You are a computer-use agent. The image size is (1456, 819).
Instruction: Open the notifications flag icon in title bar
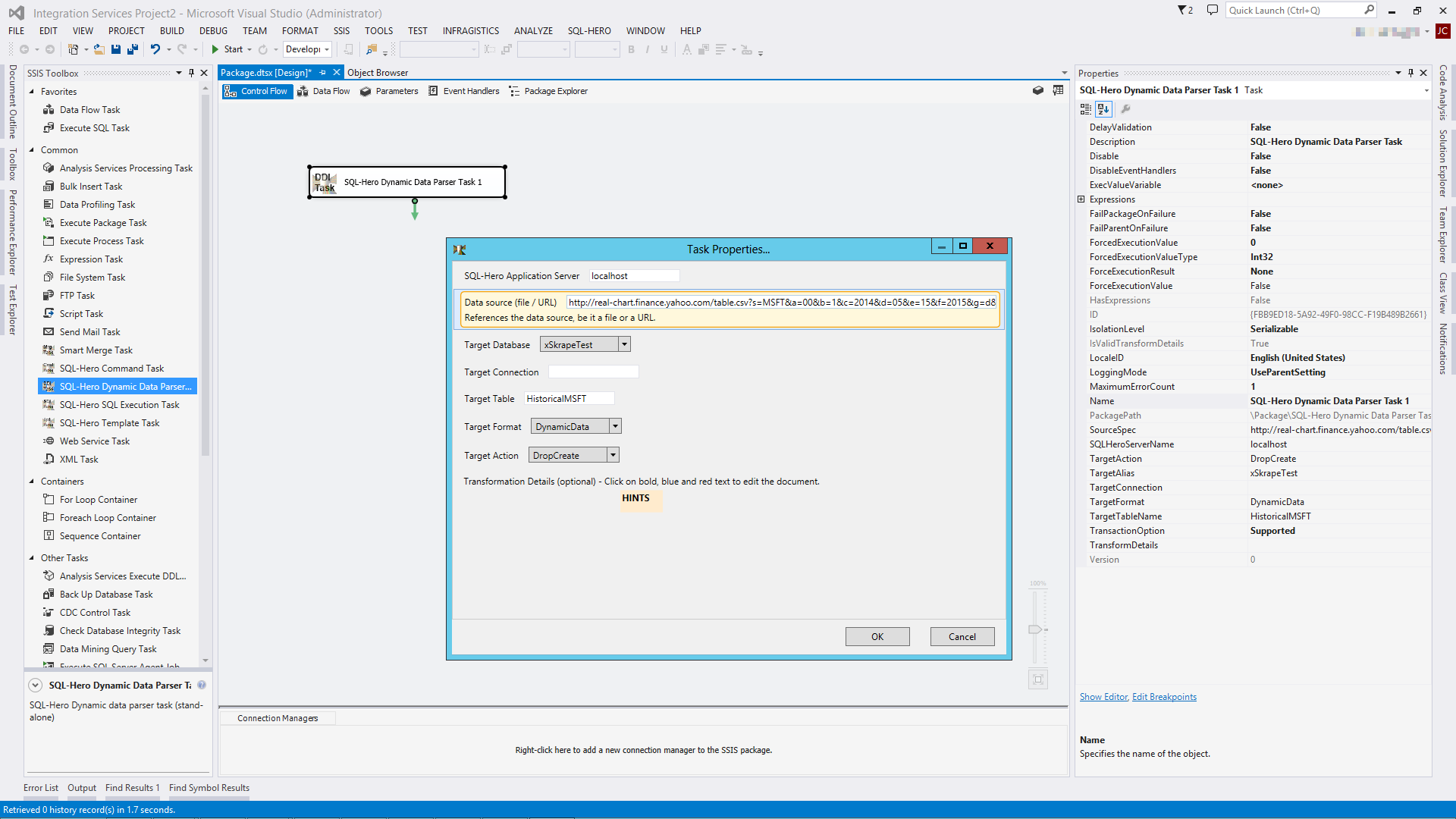[x=1185, y=10]
